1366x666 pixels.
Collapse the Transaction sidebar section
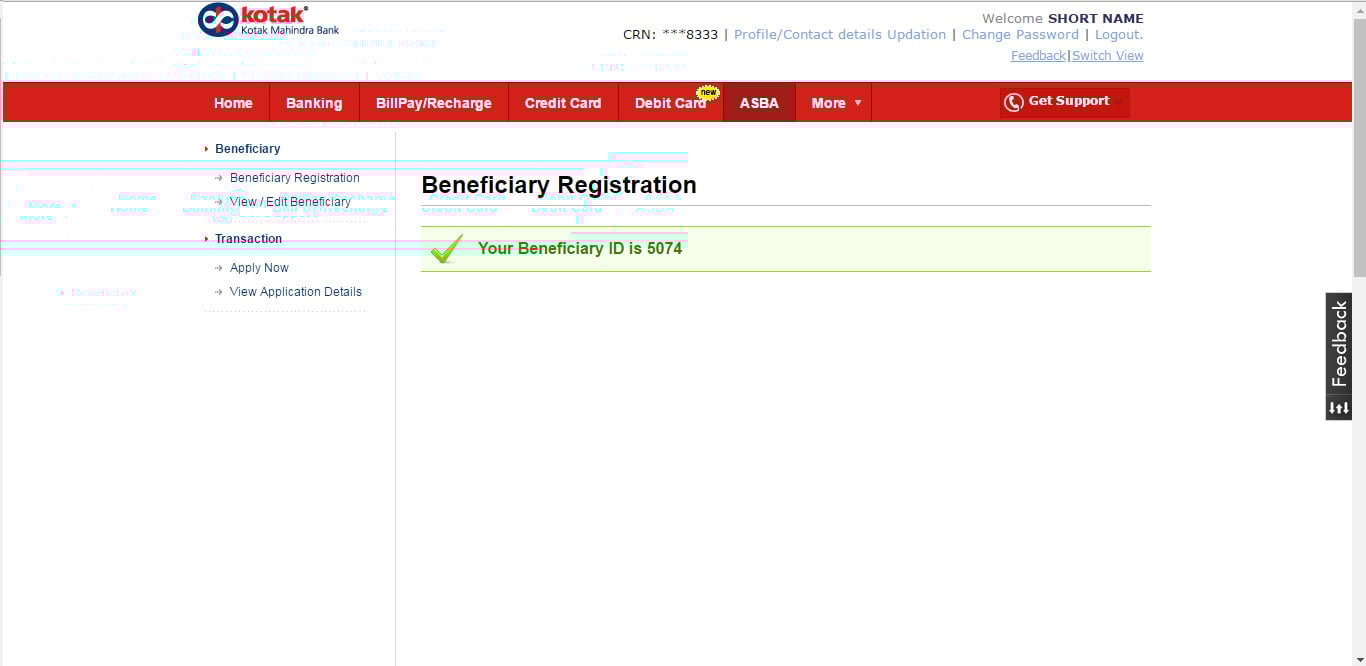pyautogui.click(x=248, y=239)
